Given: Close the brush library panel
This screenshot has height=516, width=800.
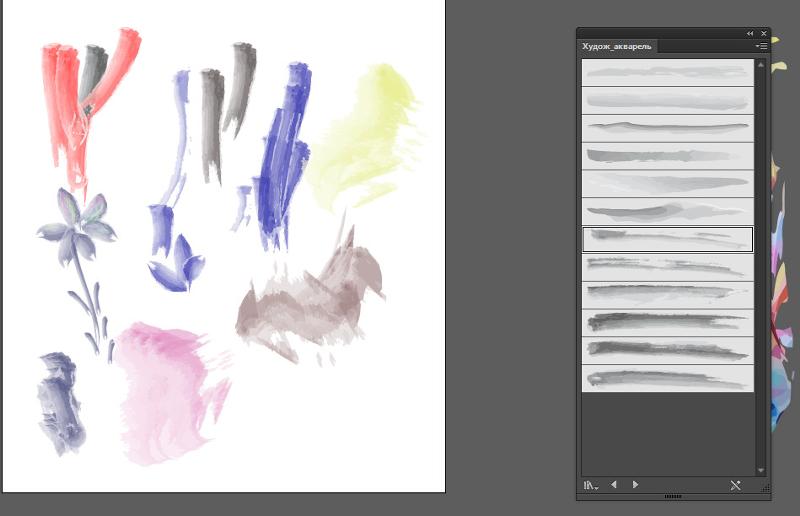Looking at the screenshot, I should [764, 33].
